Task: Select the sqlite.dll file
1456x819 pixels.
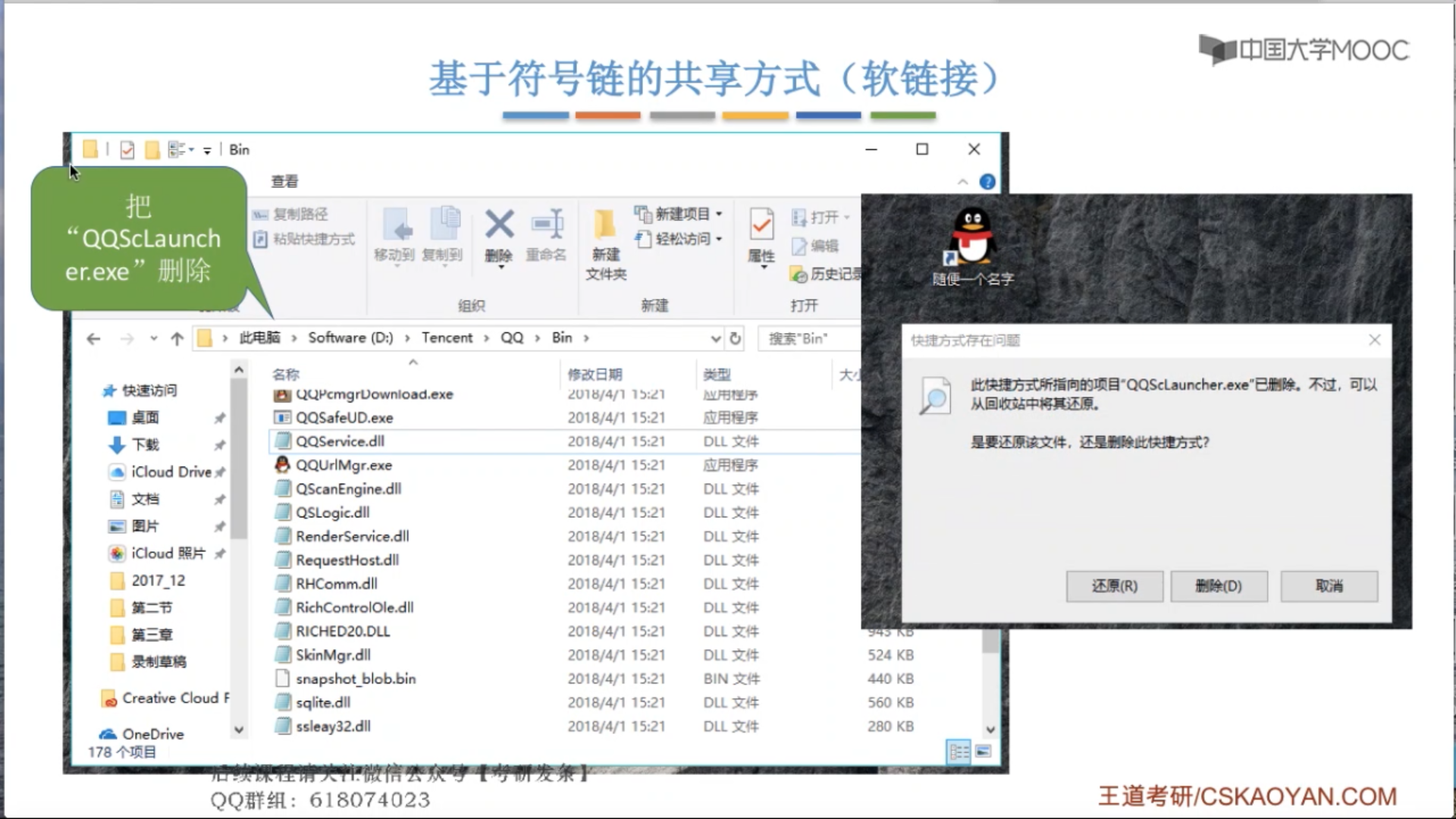Action: (323, 702)
